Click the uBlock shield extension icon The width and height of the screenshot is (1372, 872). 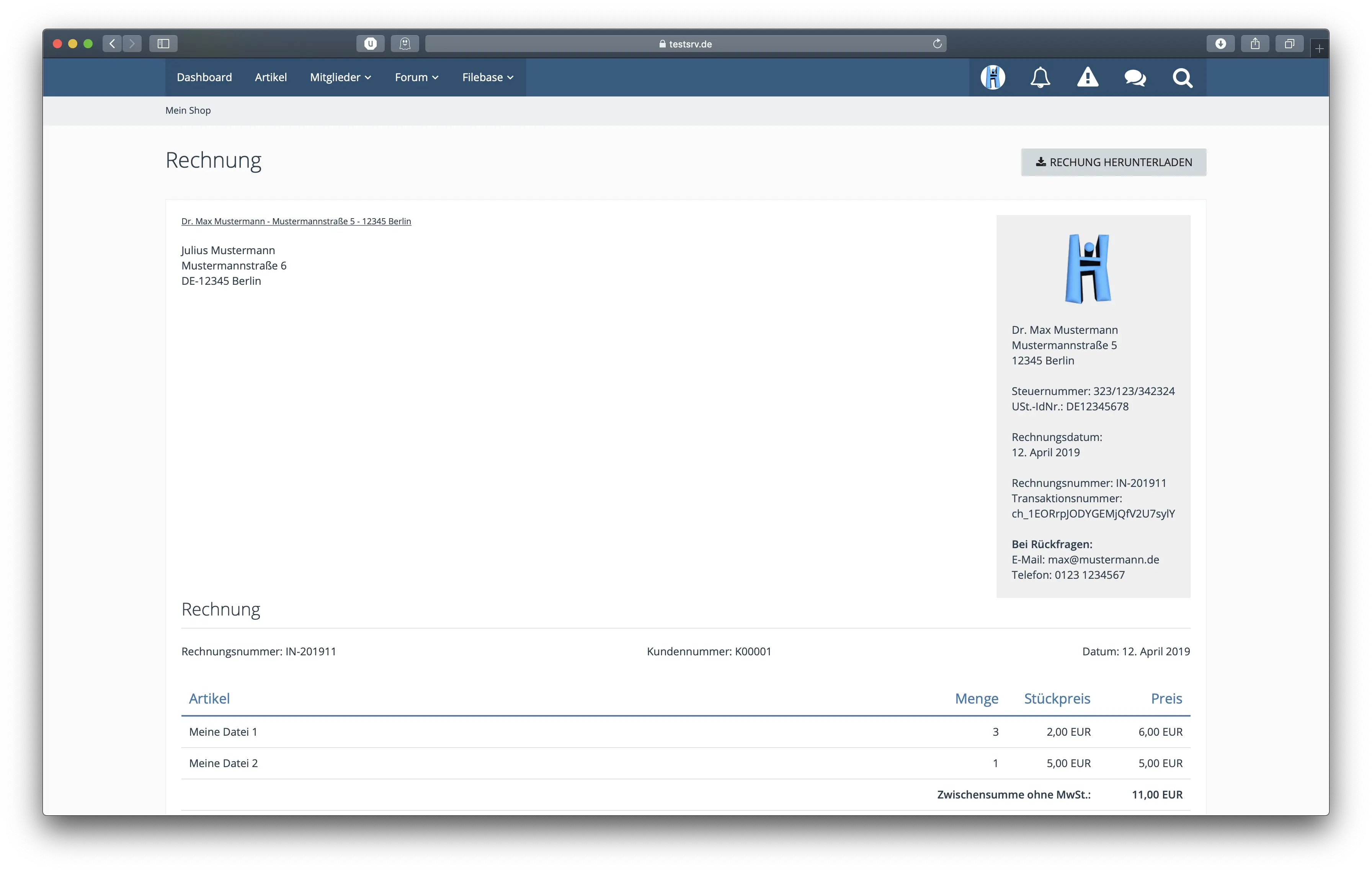point(370,44)
